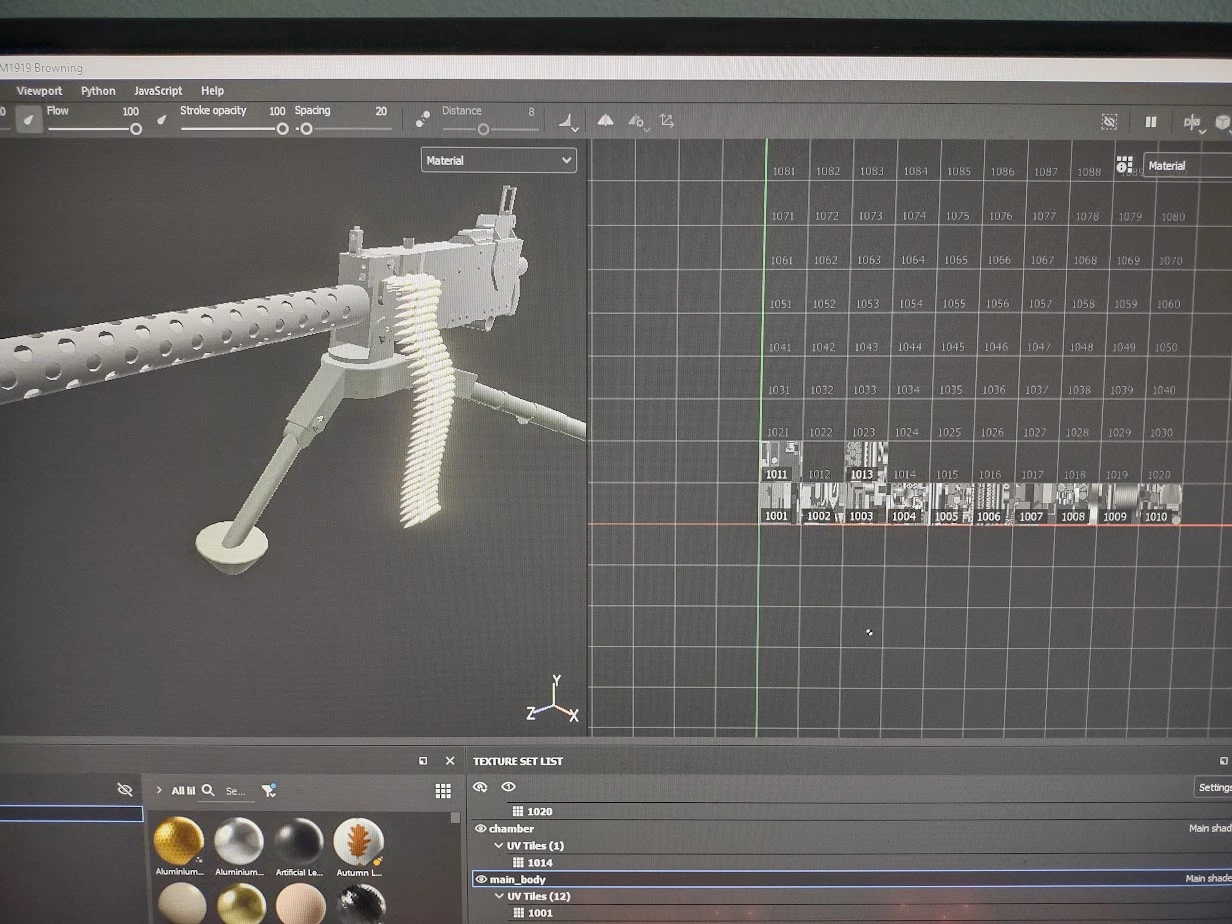The width and height of the screenshot is (1232, 924).
Task: Pause the engine computation
Action: pyautogui.click(x=1151, y=122)
